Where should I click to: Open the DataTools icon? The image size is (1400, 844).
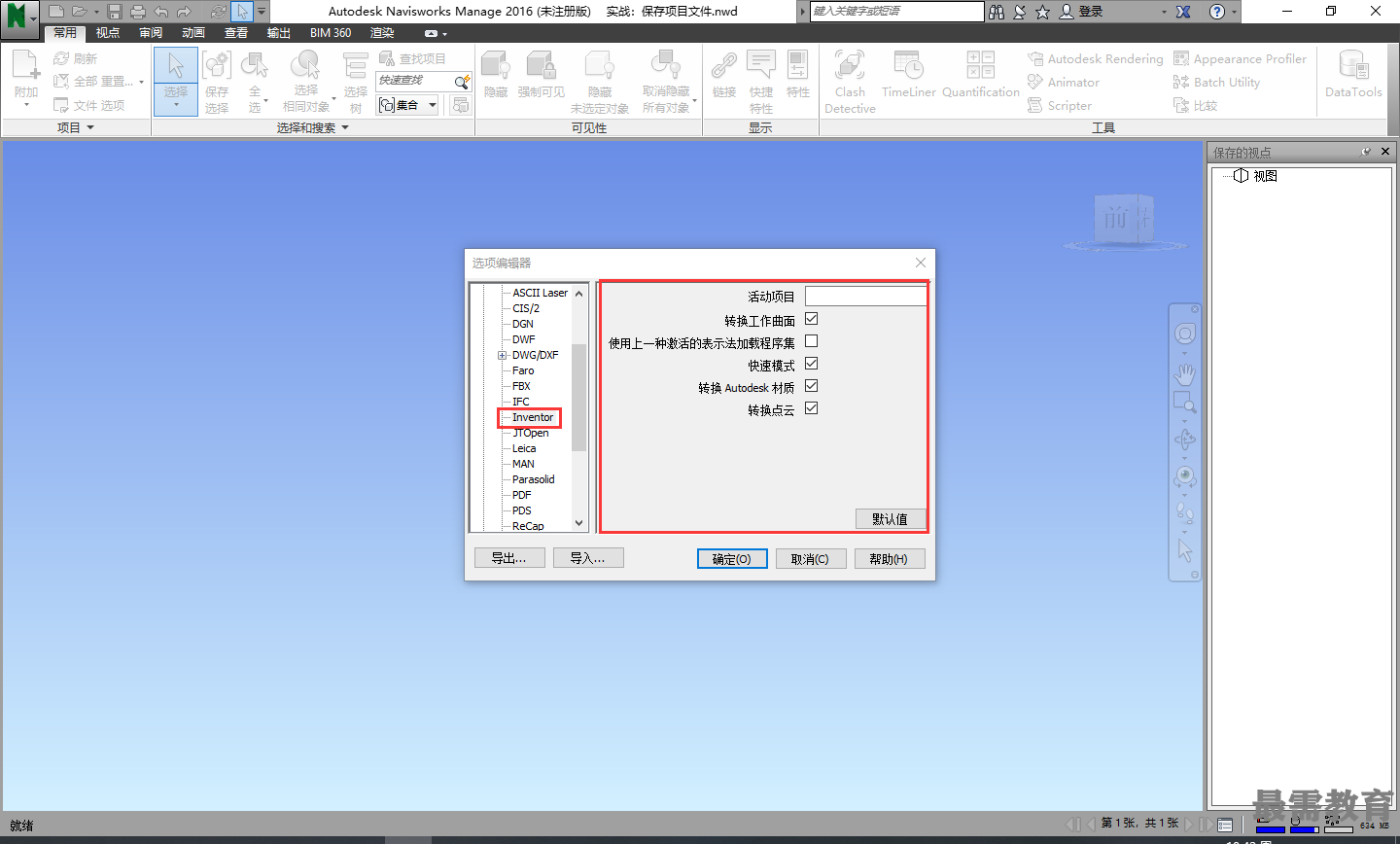pyautogui.click(x=1353, y=66)
